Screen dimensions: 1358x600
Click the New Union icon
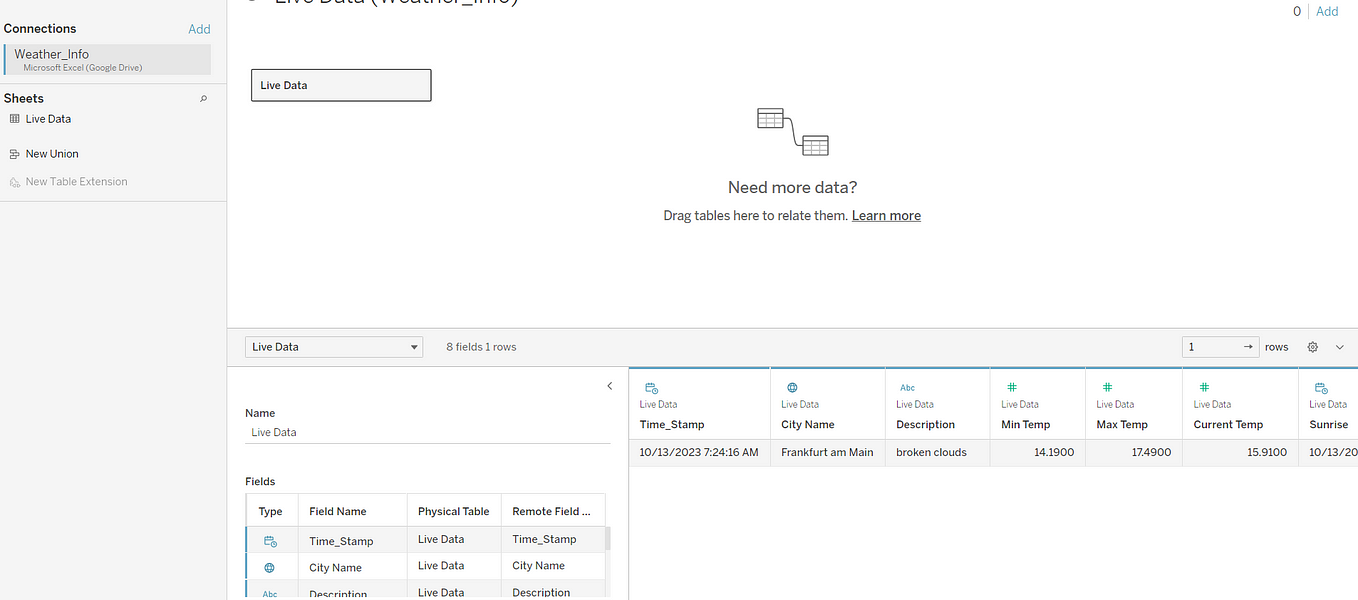click(15, 154)
